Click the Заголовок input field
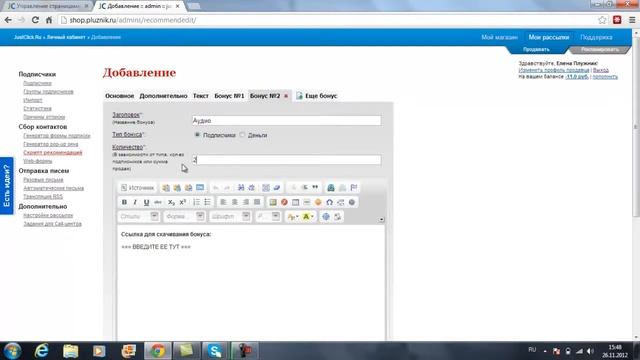 tap(287, 120)
